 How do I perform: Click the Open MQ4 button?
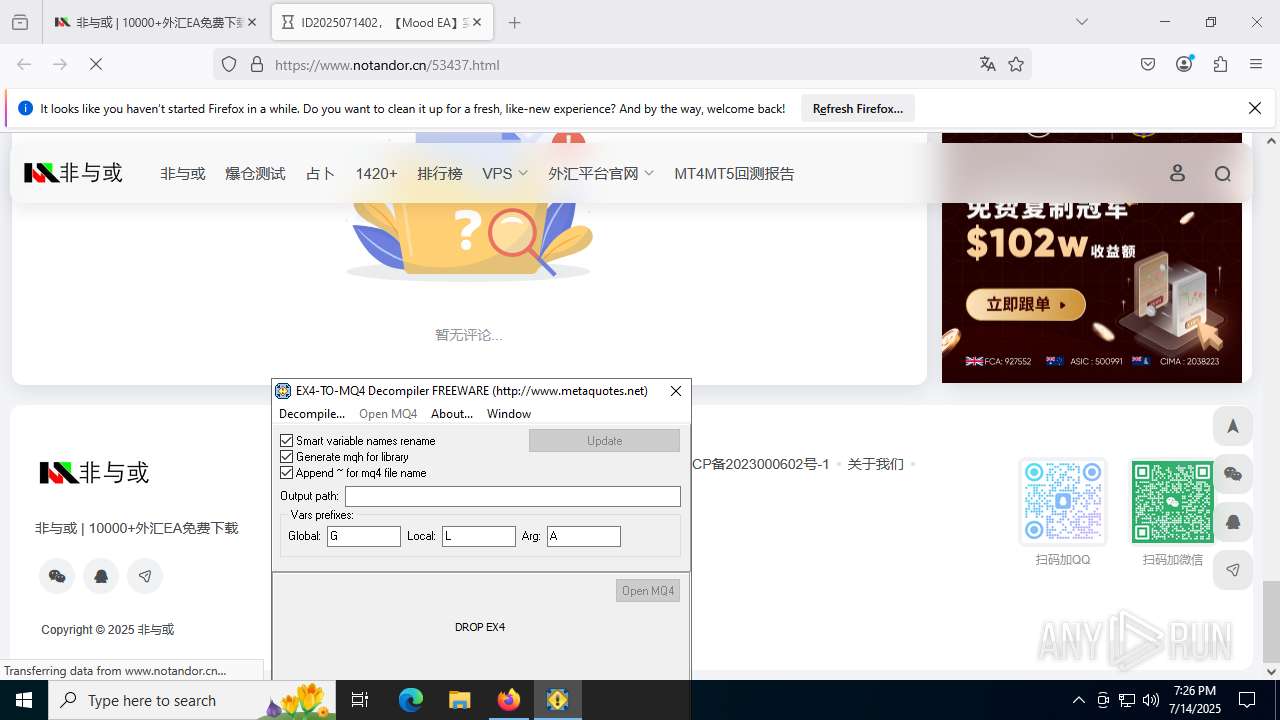click(x=648, y=590)
